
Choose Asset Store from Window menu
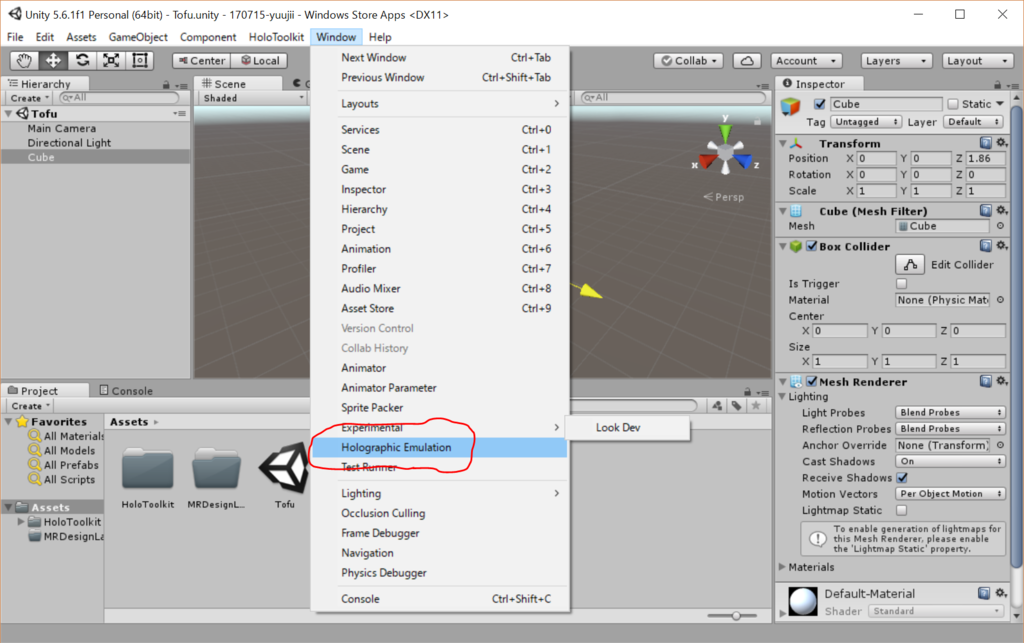(440, 308)
